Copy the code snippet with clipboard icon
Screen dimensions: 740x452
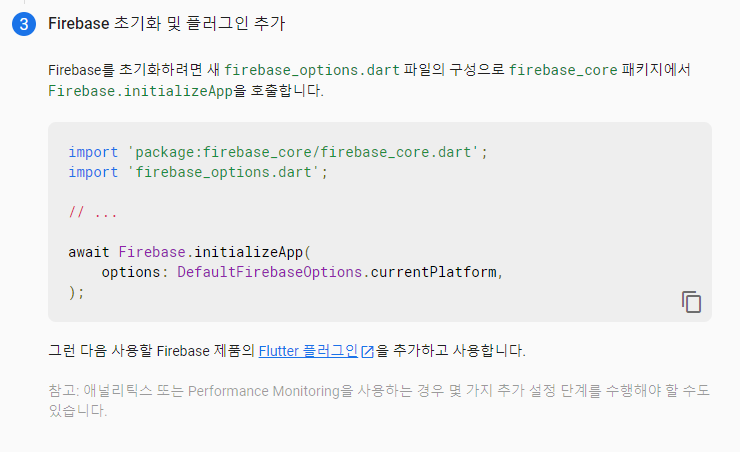(691, 302)
